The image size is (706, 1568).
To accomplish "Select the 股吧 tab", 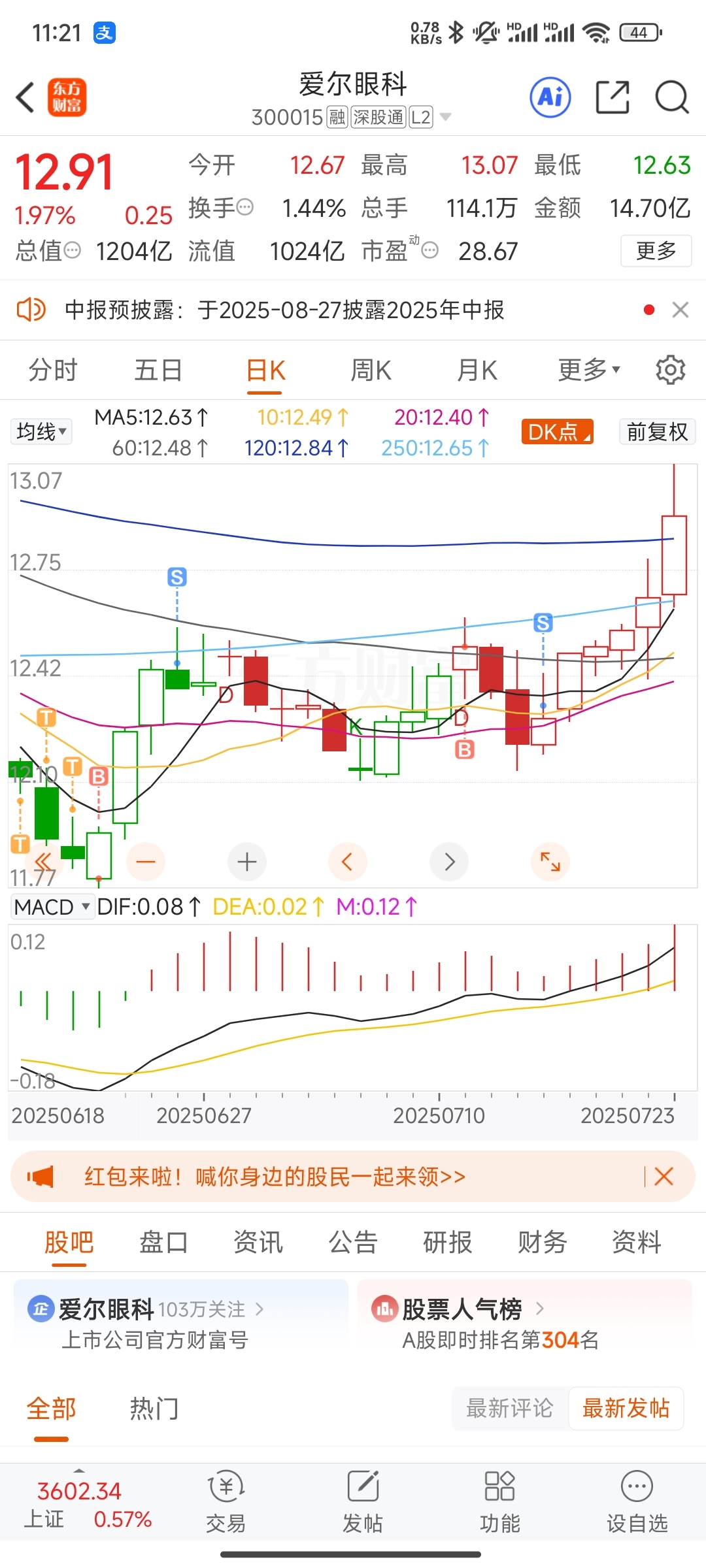I will click(x=69, y=1241).
